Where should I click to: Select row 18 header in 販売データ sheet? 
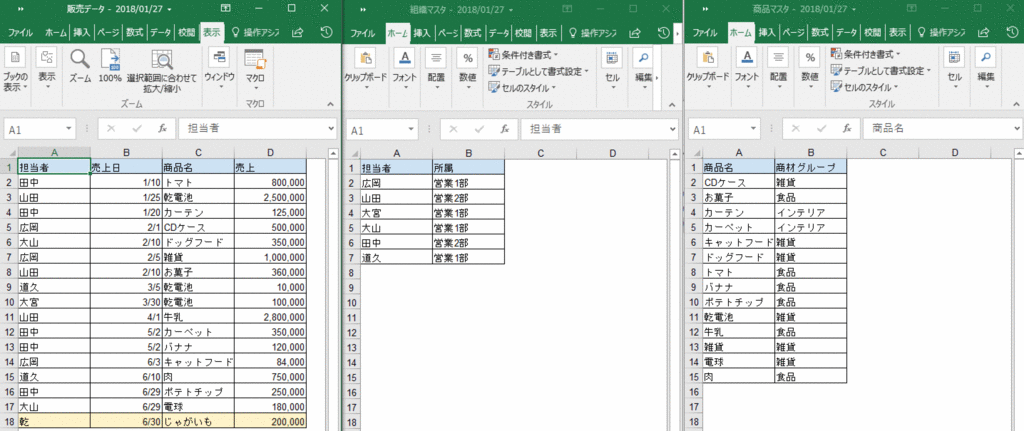click(8, 422)
